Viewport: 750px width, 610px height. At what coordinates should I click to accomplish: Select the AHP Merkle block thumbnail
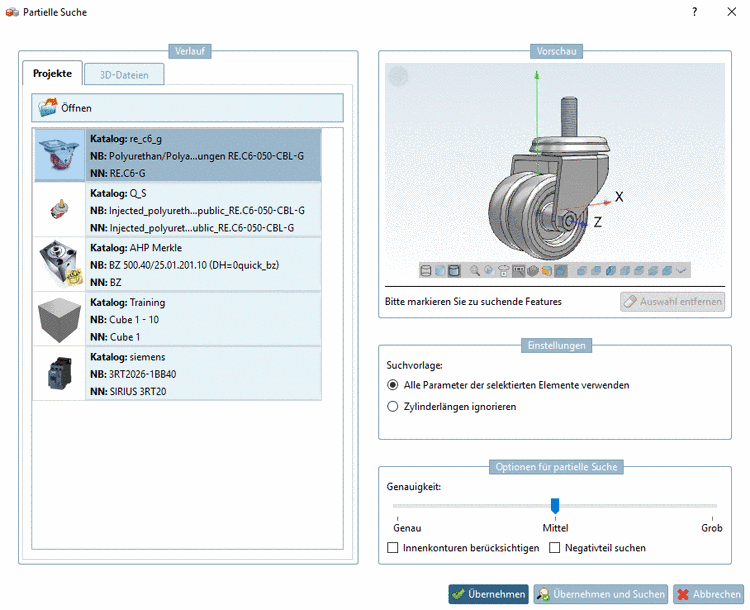coord(59,264)
